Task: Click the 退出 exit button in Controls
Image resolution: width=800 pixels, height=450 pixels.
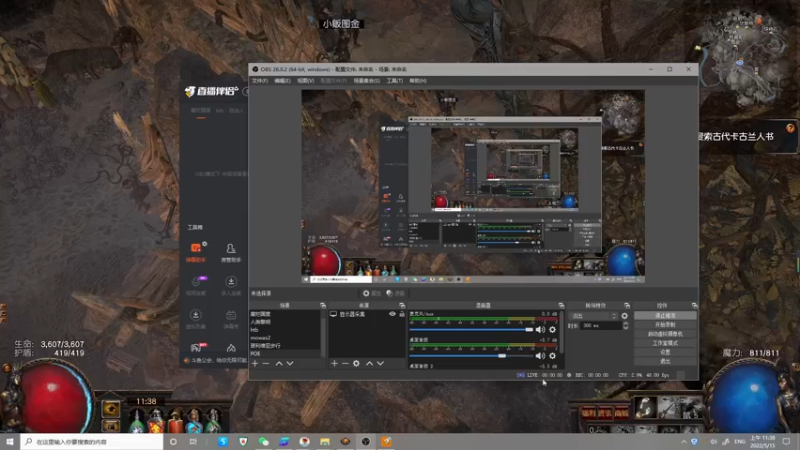Action: point(665,361)
